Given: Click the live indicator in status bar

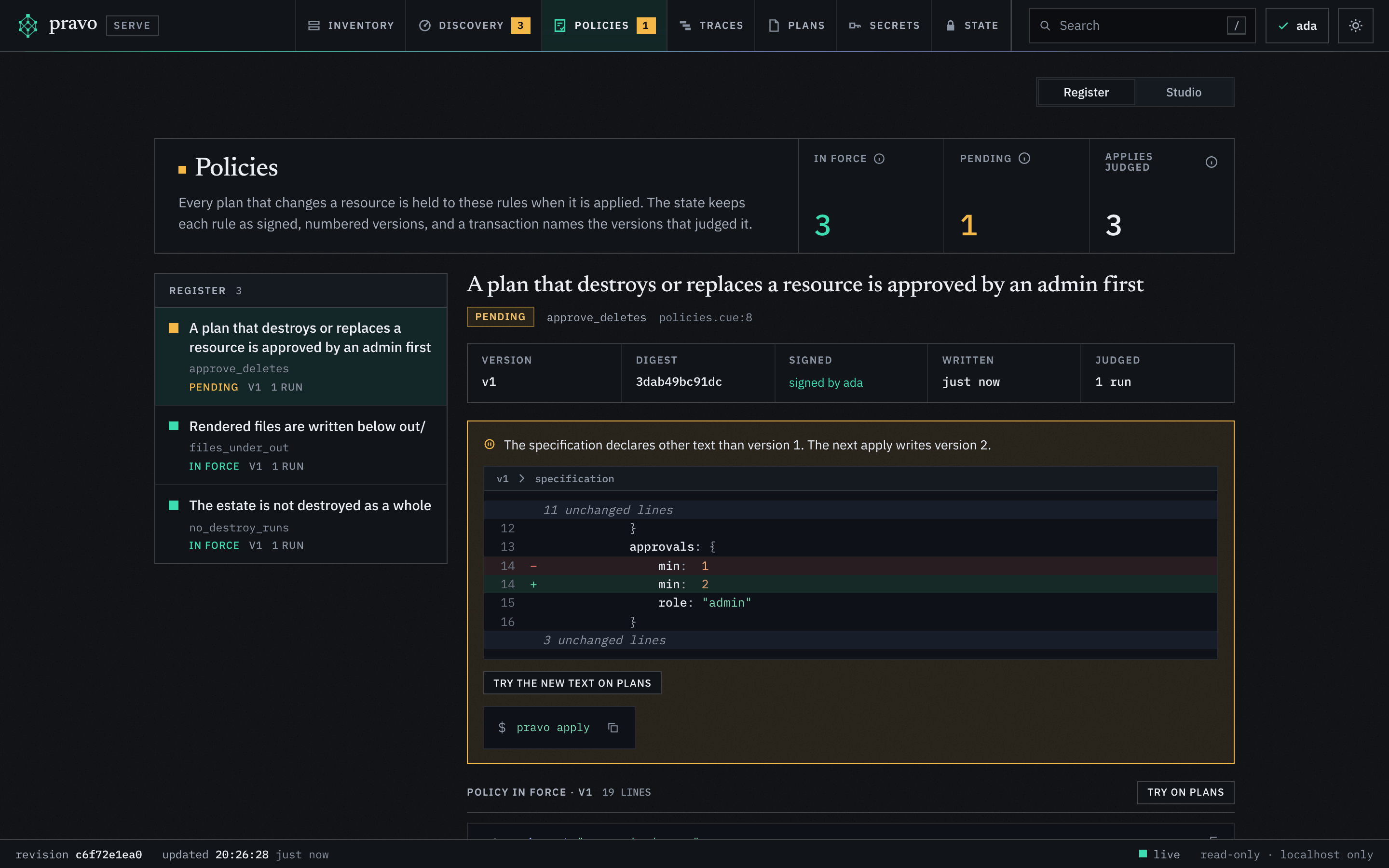Looking at the screenshot, I should tap(1159, 854).
